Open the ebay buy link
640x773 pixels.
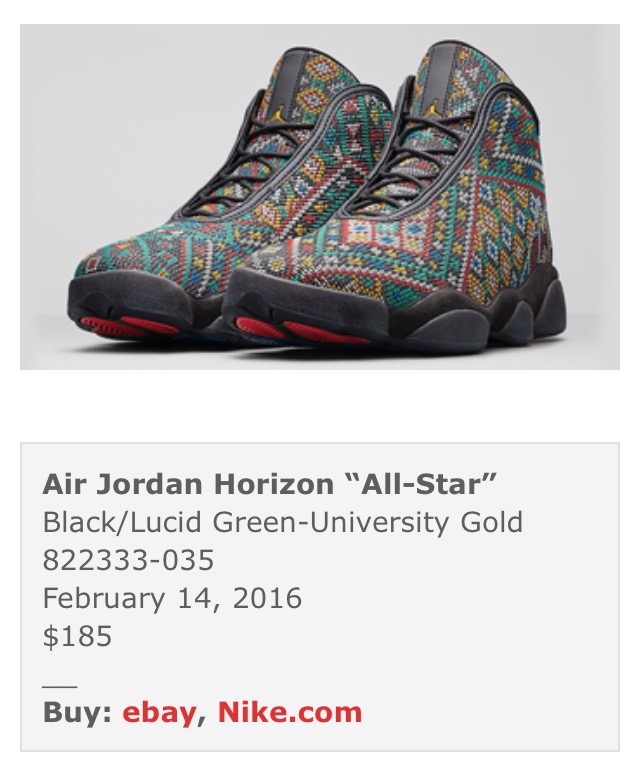click(159, 712)
